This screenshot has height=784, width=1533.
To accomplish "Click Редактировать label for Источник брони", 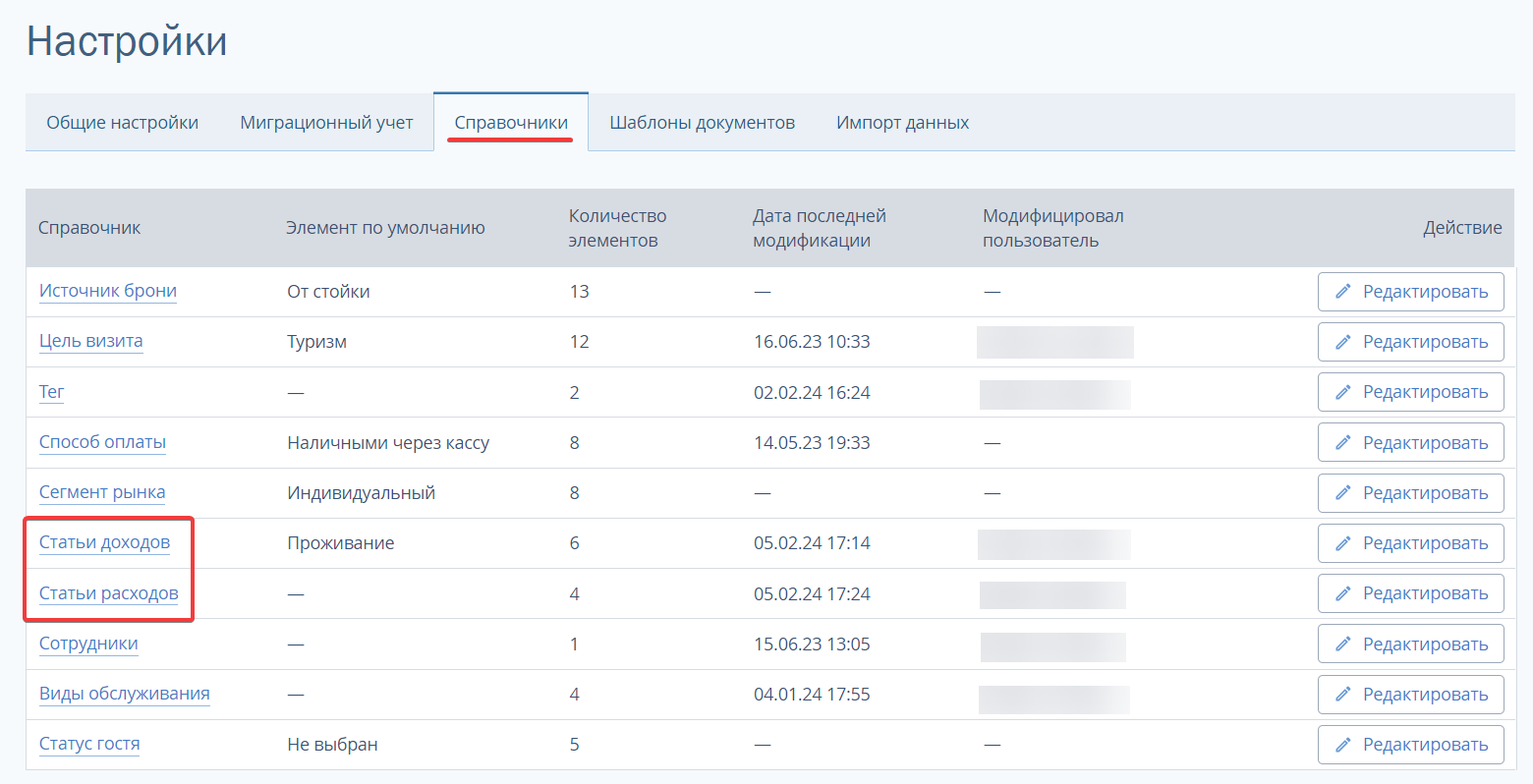I will (x=1425, y=292).
